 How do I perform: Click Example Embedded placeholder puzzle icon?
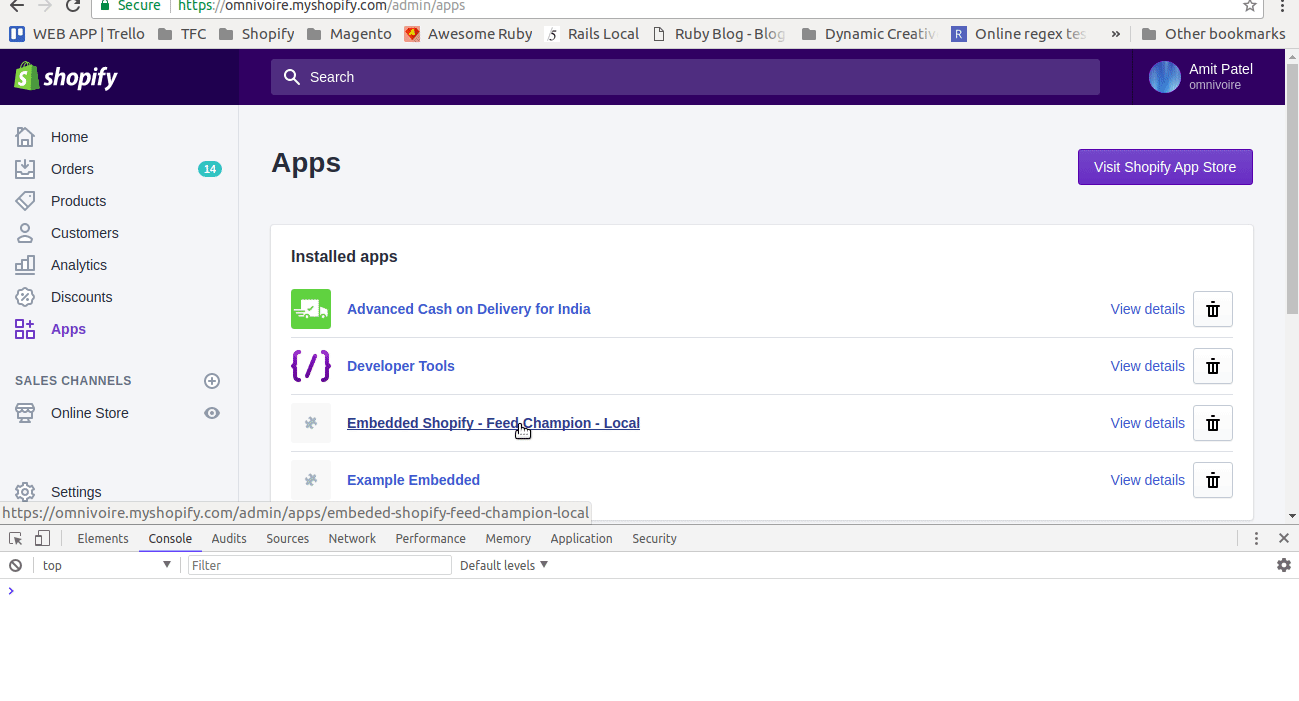[x=311, y=480]
